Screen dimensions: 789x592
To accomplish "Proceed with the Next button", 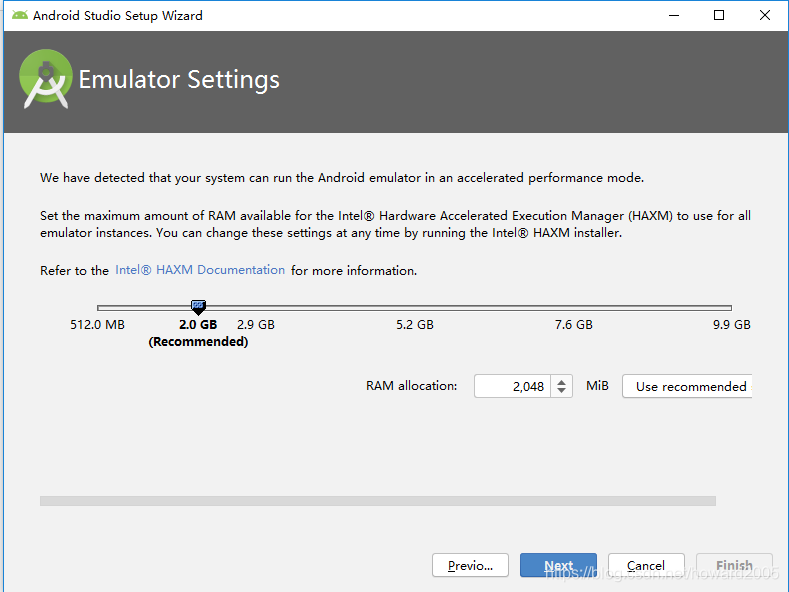I will [558, 565].
